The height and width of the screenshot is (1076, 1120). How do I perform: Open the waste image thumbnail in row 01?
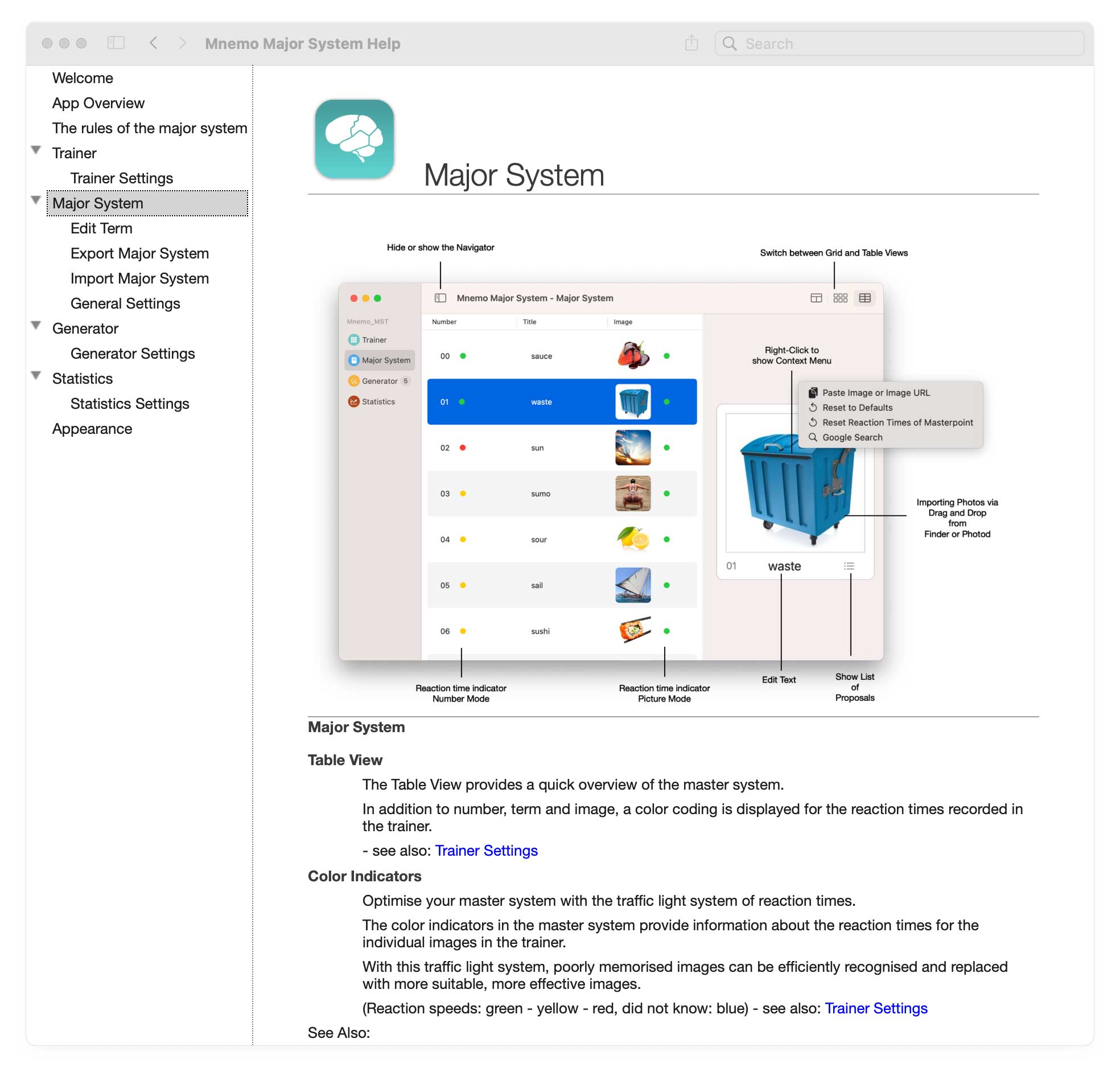[633, 401]
